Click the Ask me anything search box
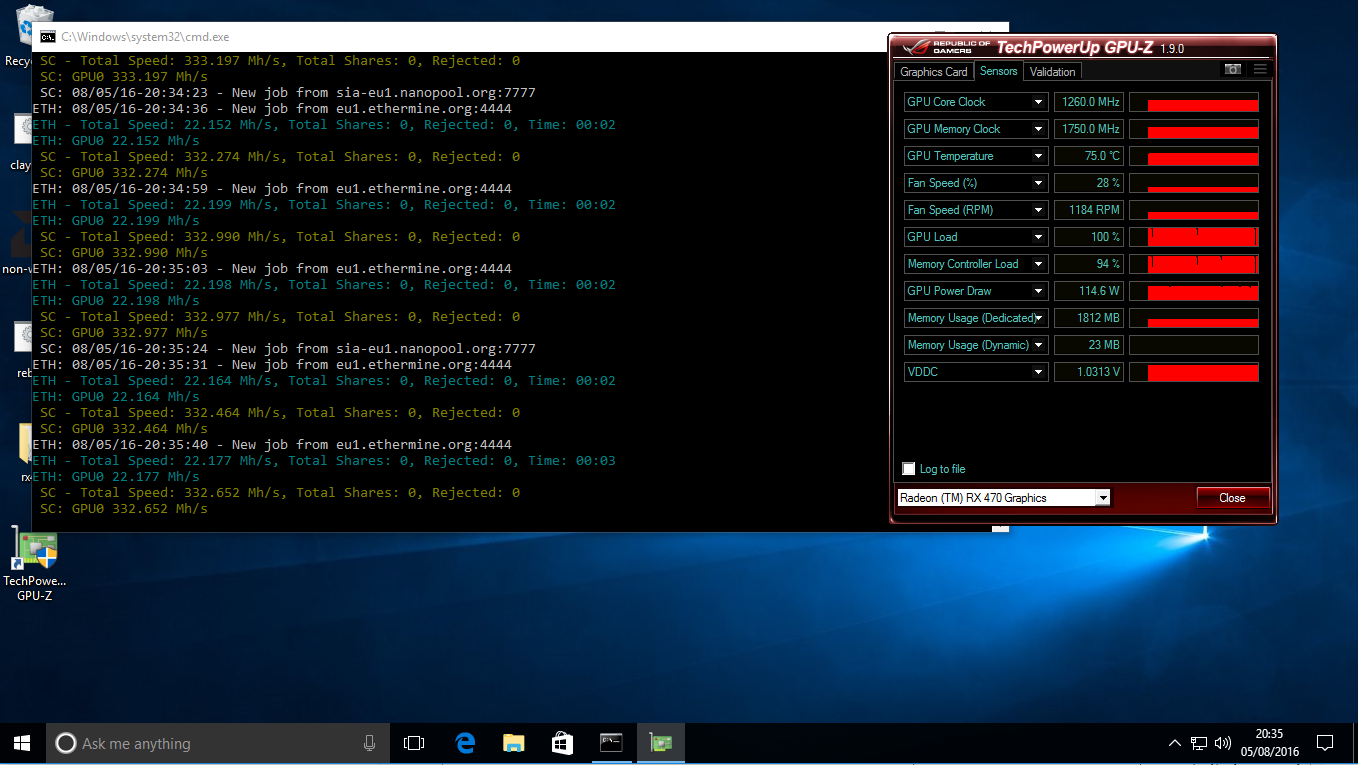Screen dimensions: 1358x765 pos(218,743)
